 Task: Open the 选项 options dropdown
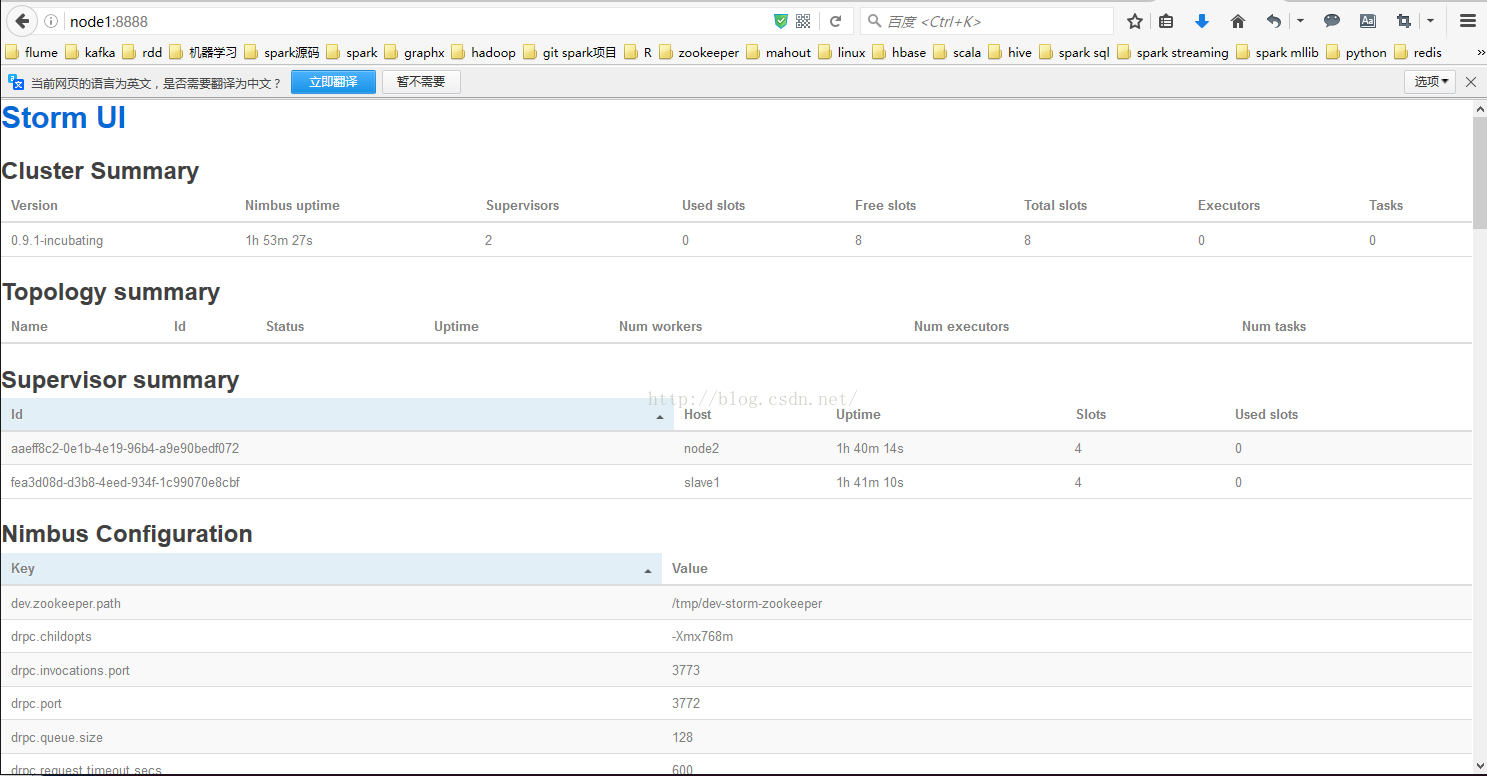click(x=1430, y=82)
